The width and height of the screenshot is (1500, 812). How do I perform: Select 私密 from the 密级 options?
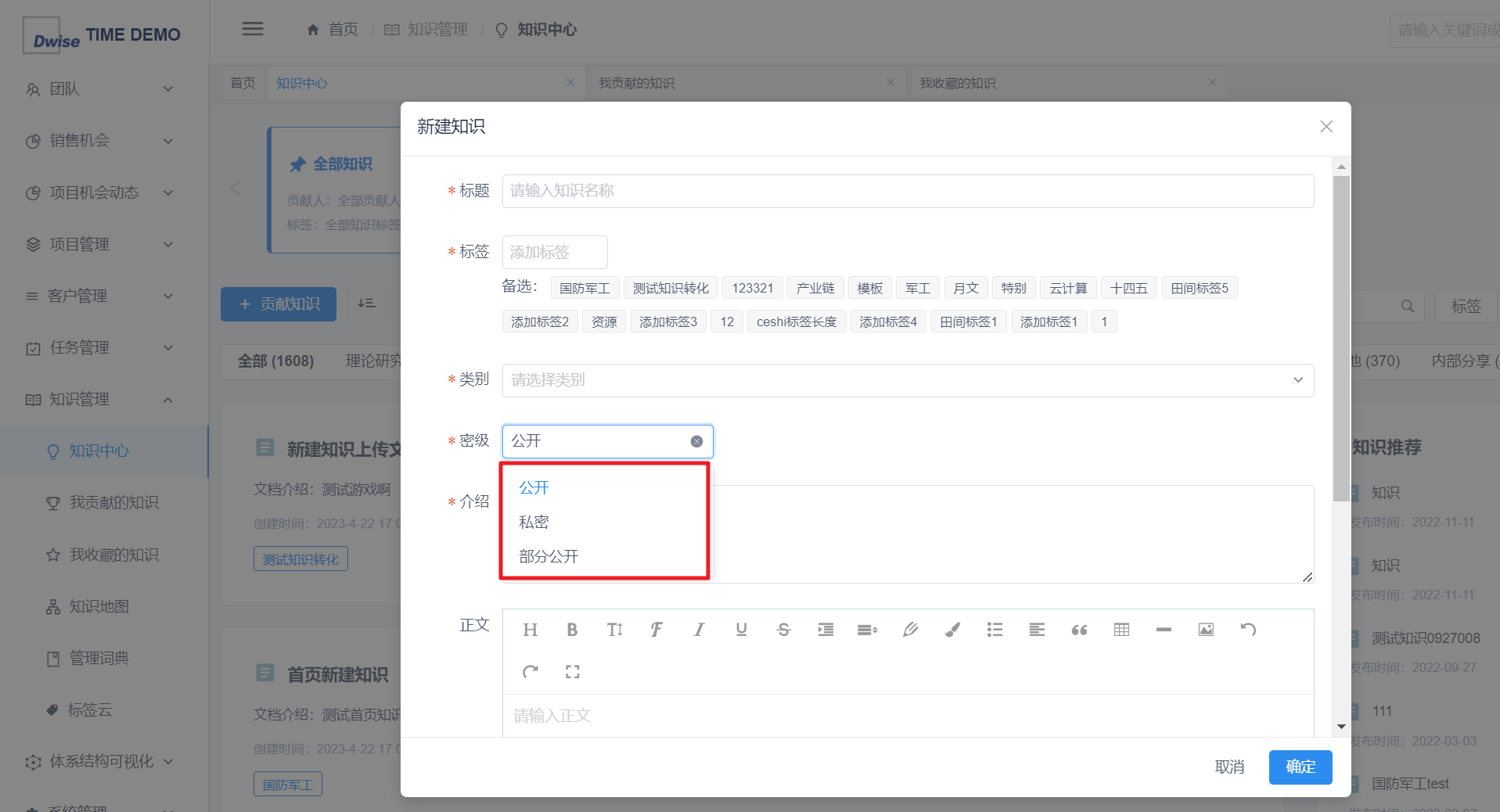click(534, 522)
